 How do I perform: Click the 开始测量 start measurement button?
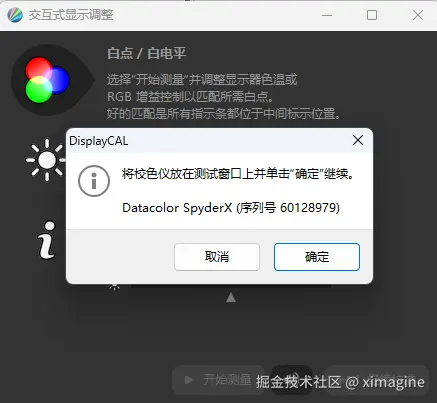click(219, 380)
